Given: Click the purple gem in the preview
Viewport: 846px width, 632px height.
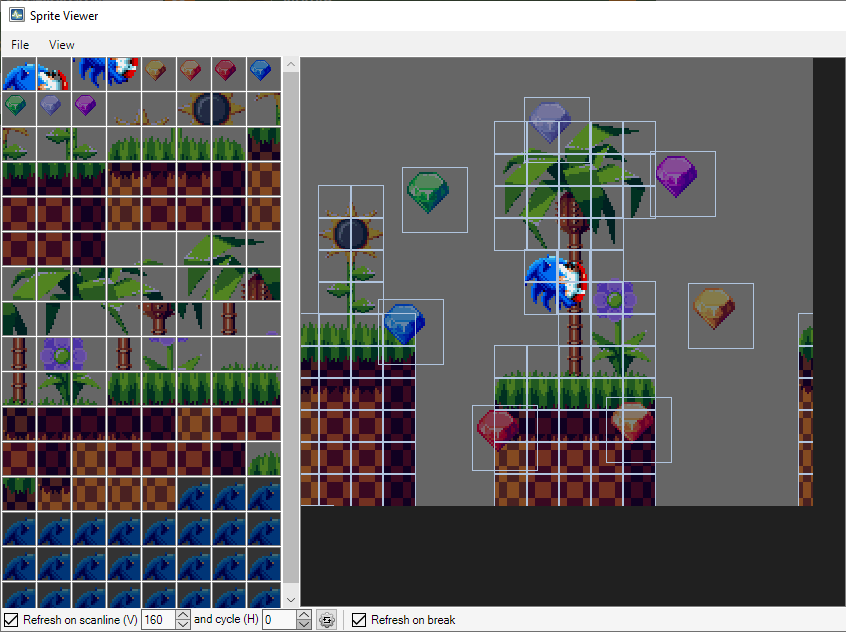Looking at the screenshot, I should tap(676, 176).
